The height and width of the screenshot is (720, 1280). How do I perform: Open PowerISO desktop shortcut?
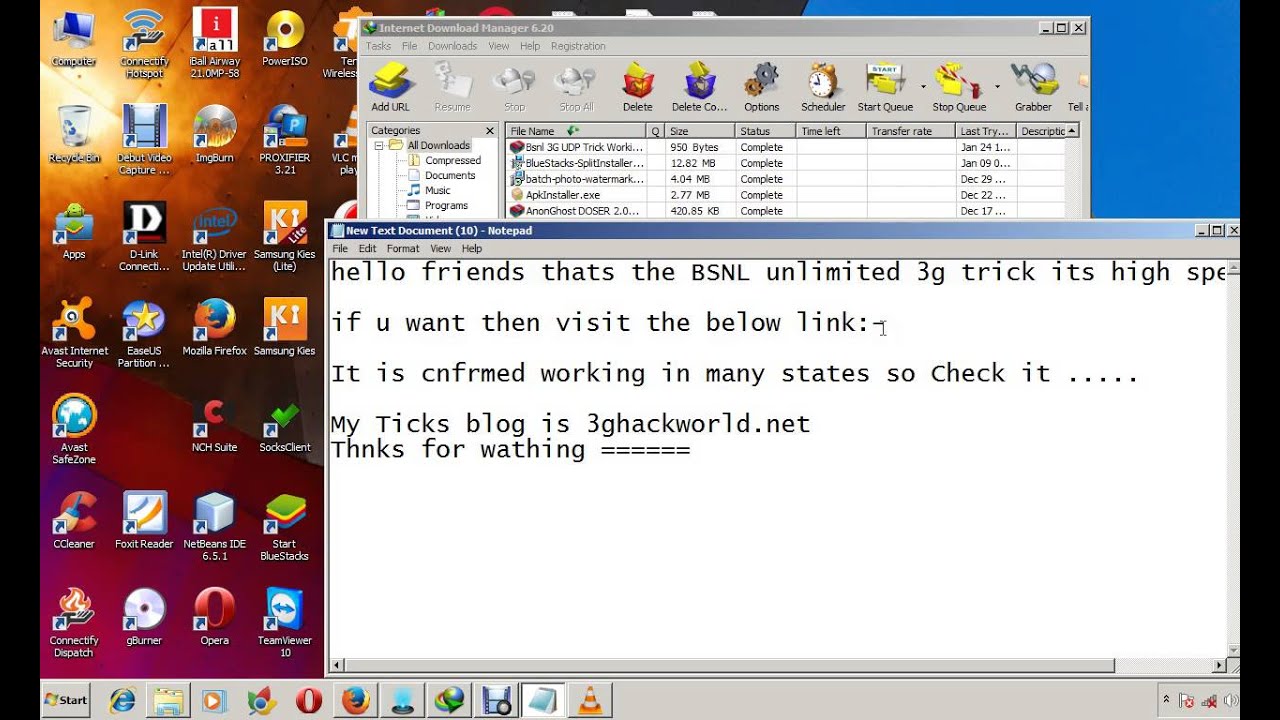[284, 38]
